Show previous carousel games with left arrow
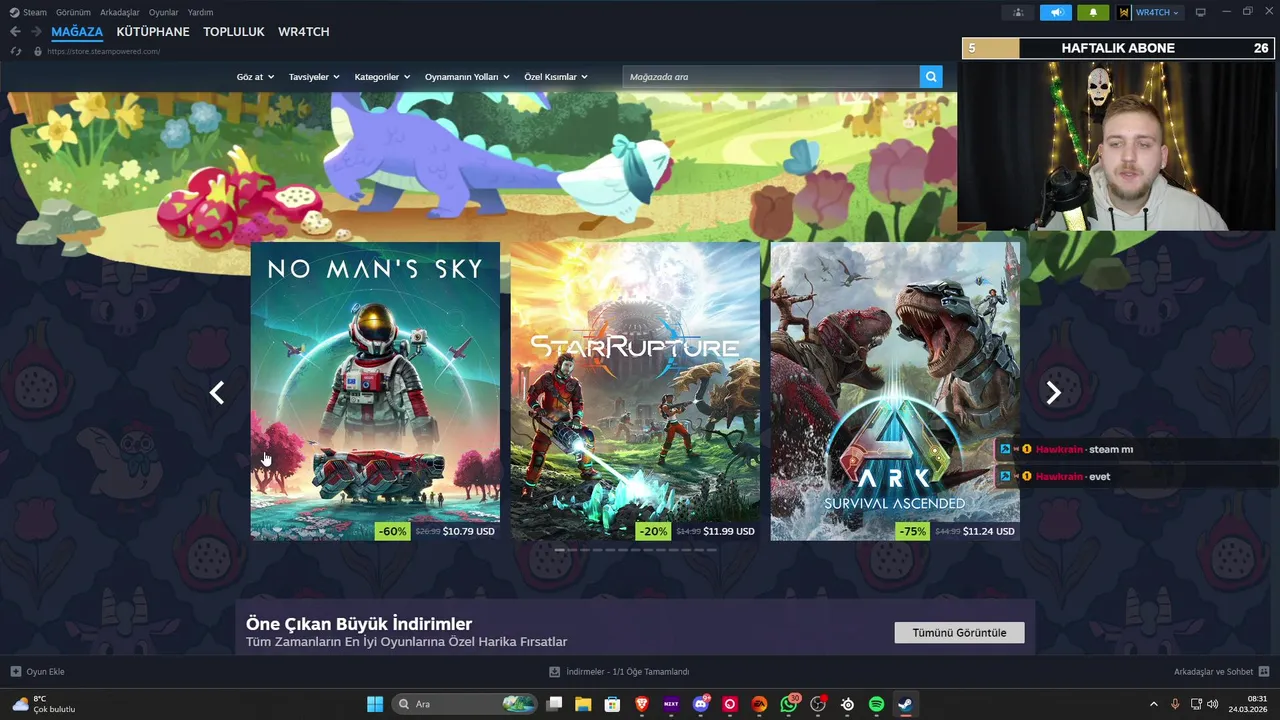Viewport: 1280px width, 720px height. 217,393
